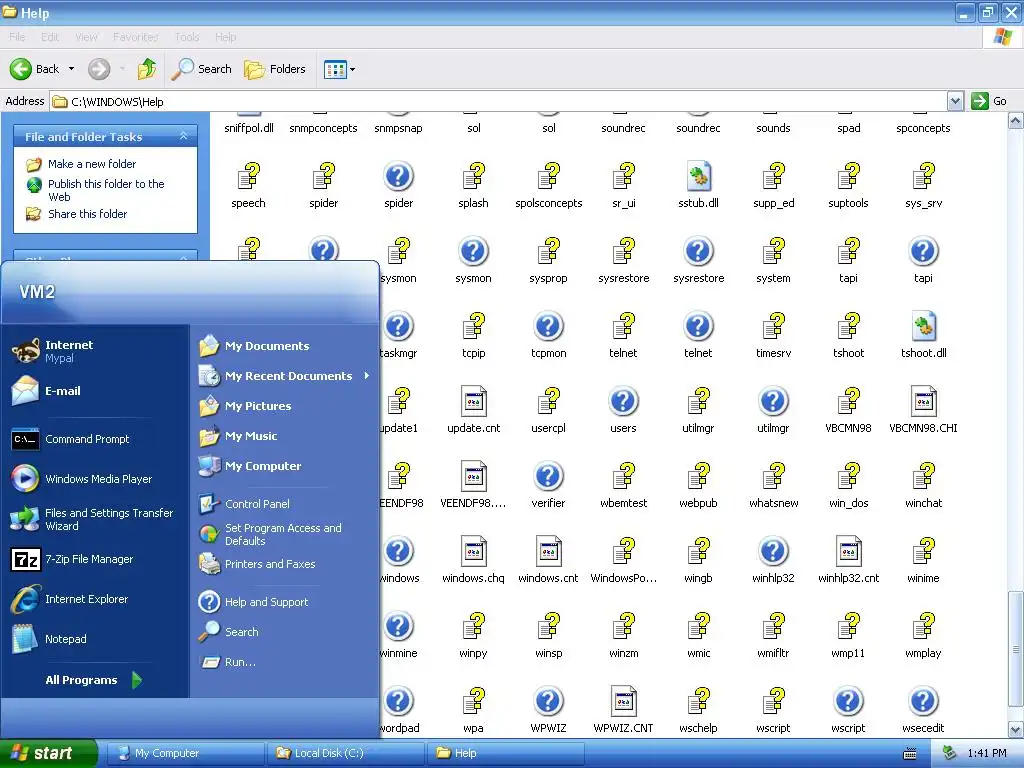This screenshot has height=768, width=1024.
Task: Click the taskbar keyboard tray icon
Action: point(910,754)
